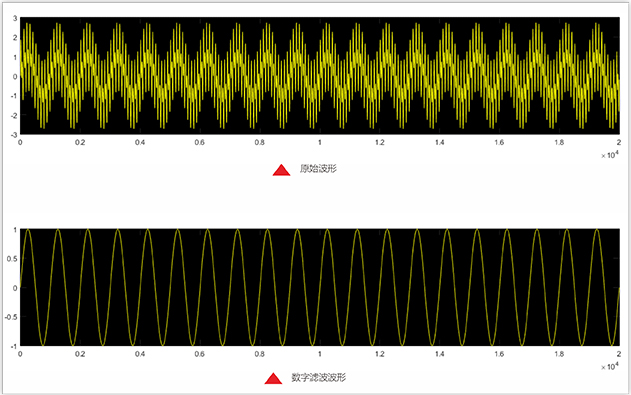The width and height of the screenshot is (631, 395).
Task: Click x-axis tick 1.8 under the original waveform
Action: point(559,142)
